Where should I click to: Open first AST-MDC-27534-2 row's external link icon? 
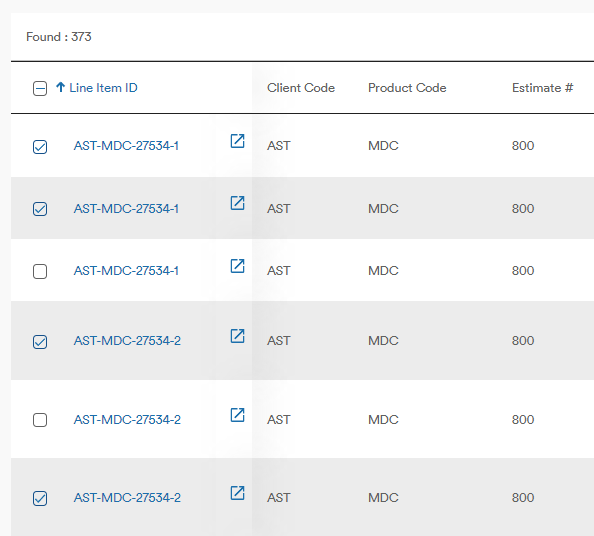238,336
